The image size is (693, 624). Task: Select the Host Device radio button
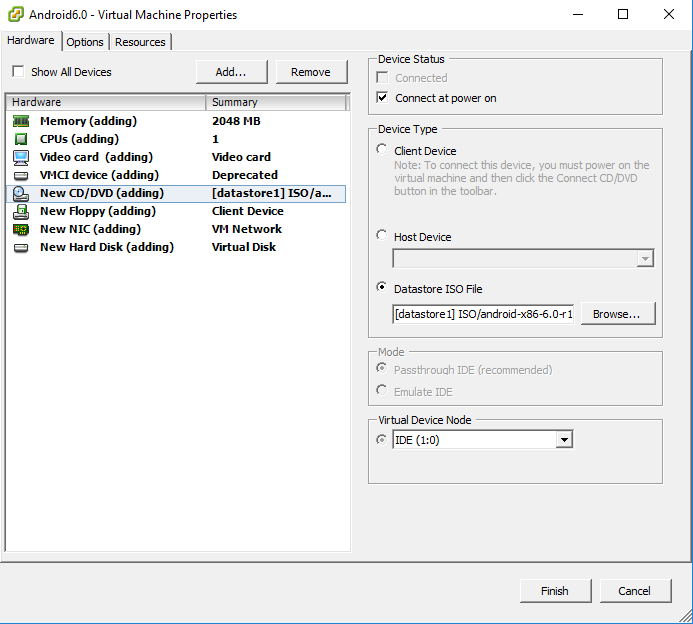pos(381,235)
